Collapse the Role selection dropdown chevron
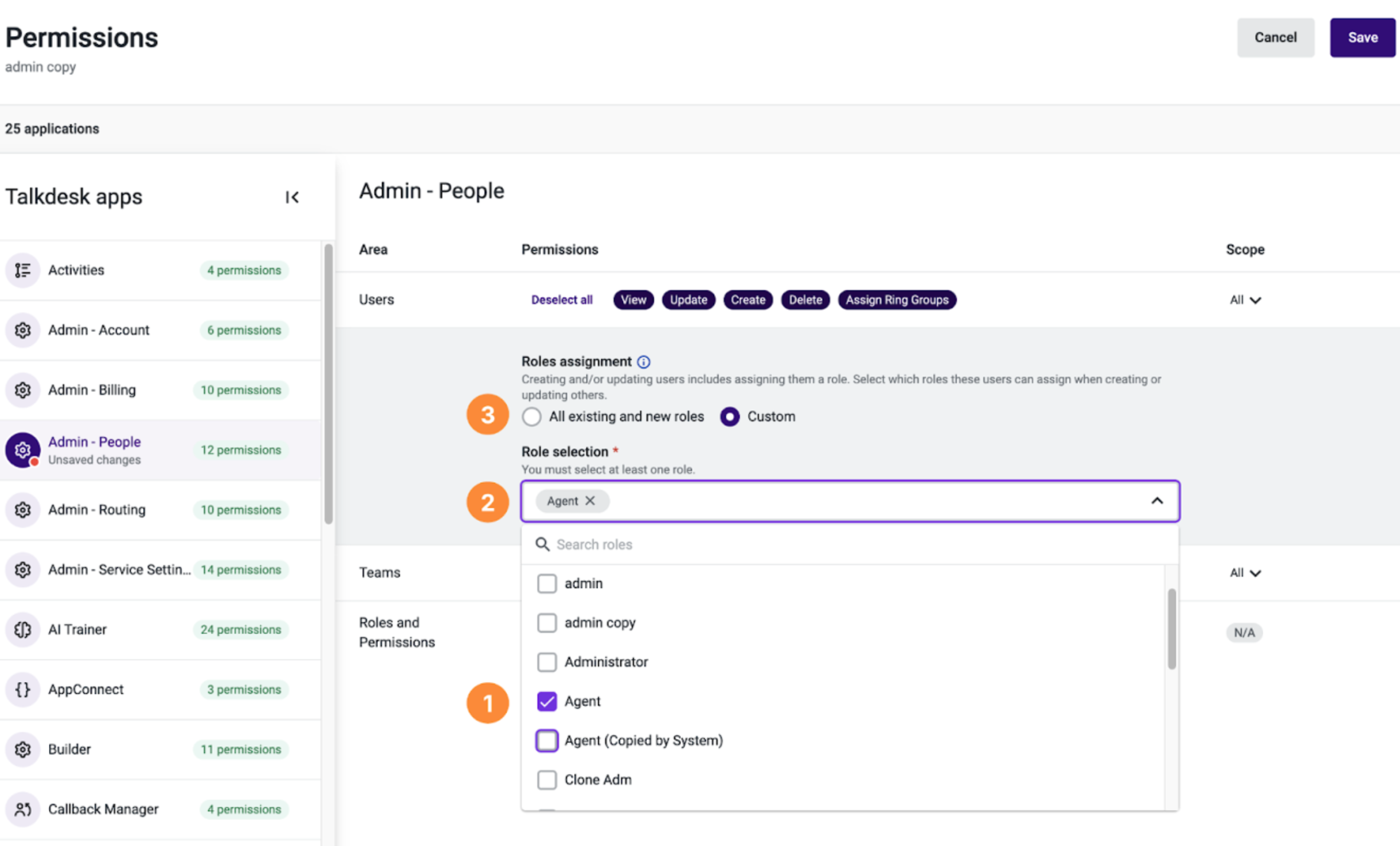This screenshot has width=1400, height=846. click(1157, 501)
